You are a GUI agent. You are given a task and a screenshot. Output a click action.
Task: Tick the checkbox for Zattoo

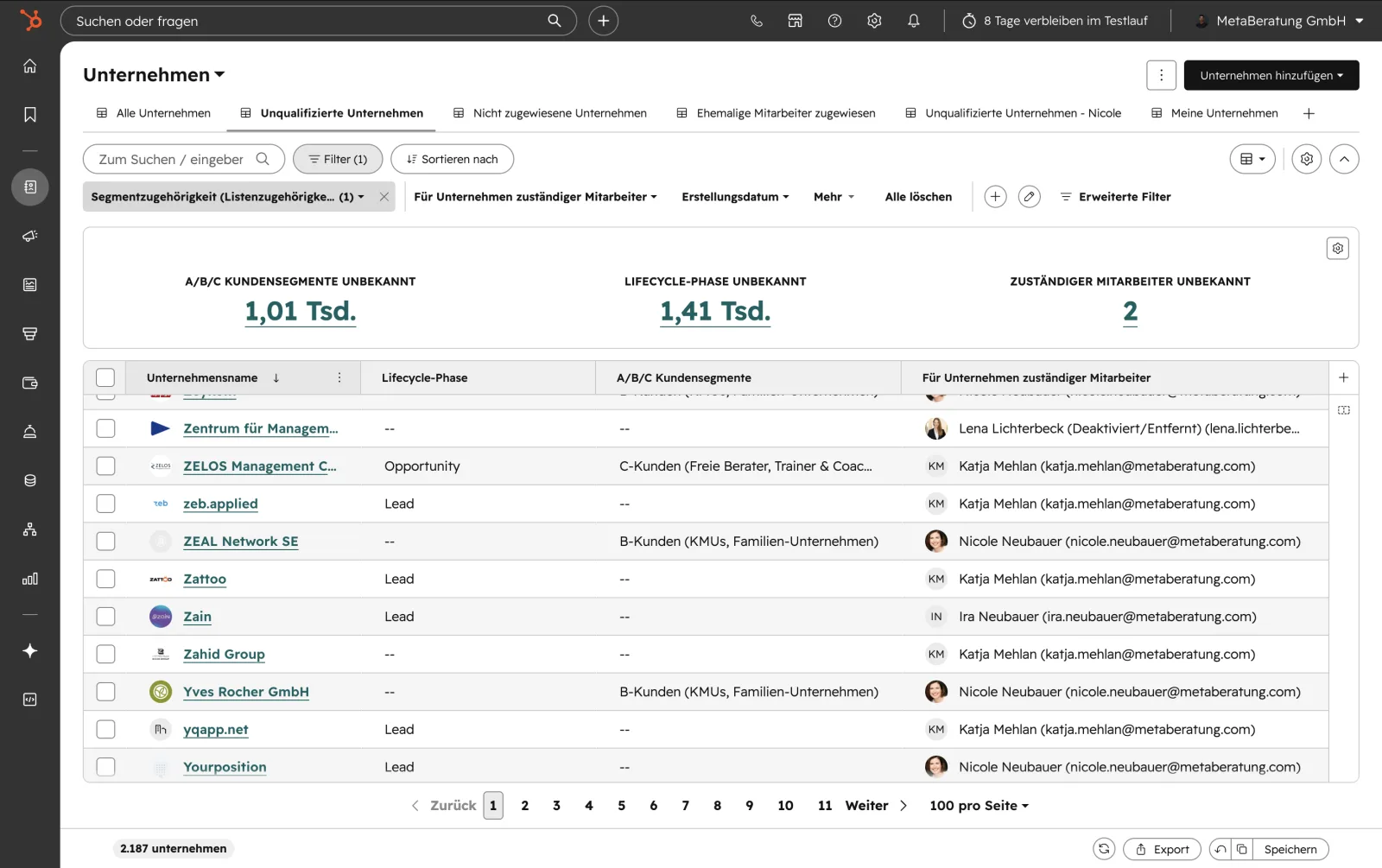(x=105, y=580)
